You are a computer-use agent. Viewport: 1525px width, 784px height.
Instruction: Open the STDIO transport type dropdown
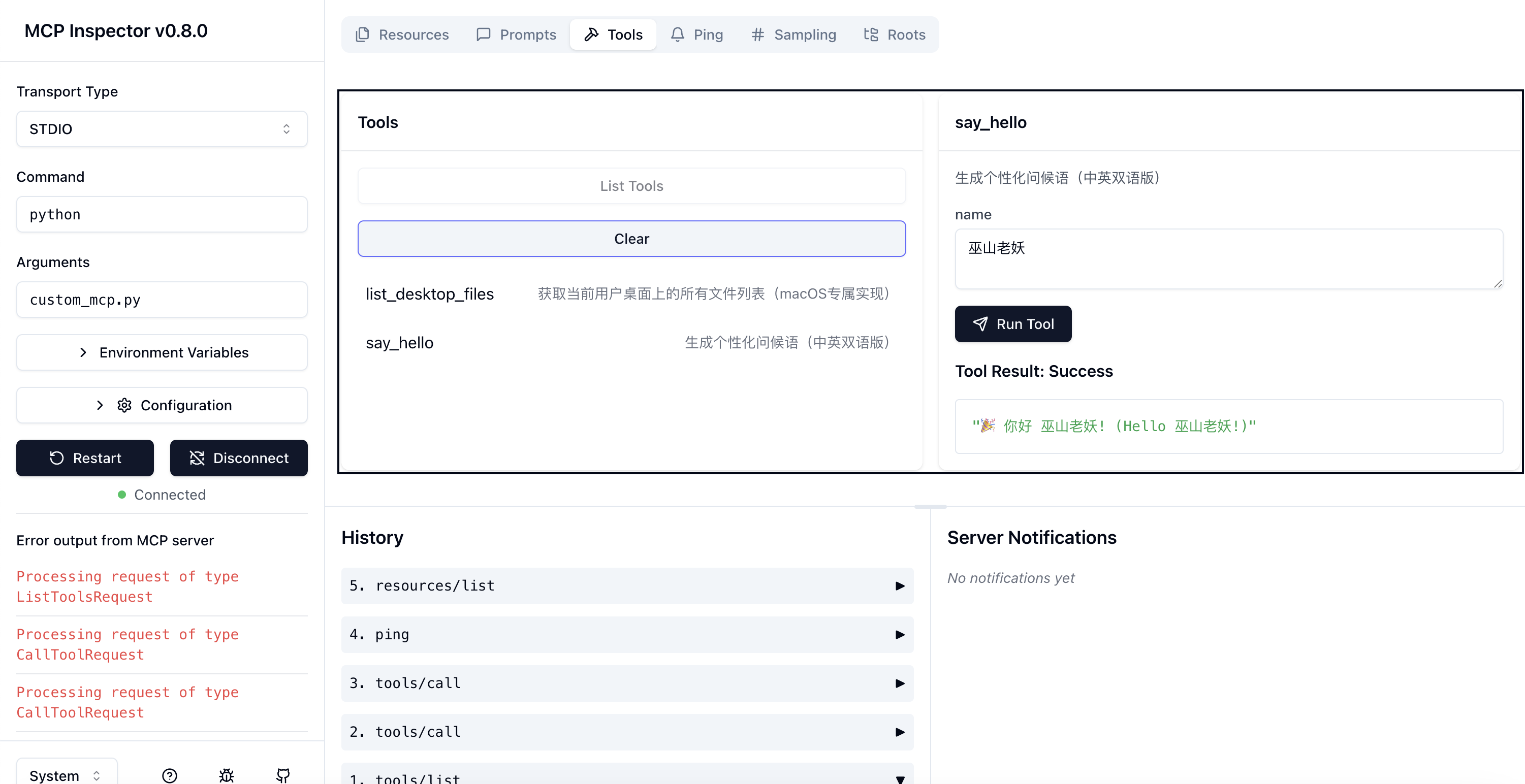click(162, 129)
